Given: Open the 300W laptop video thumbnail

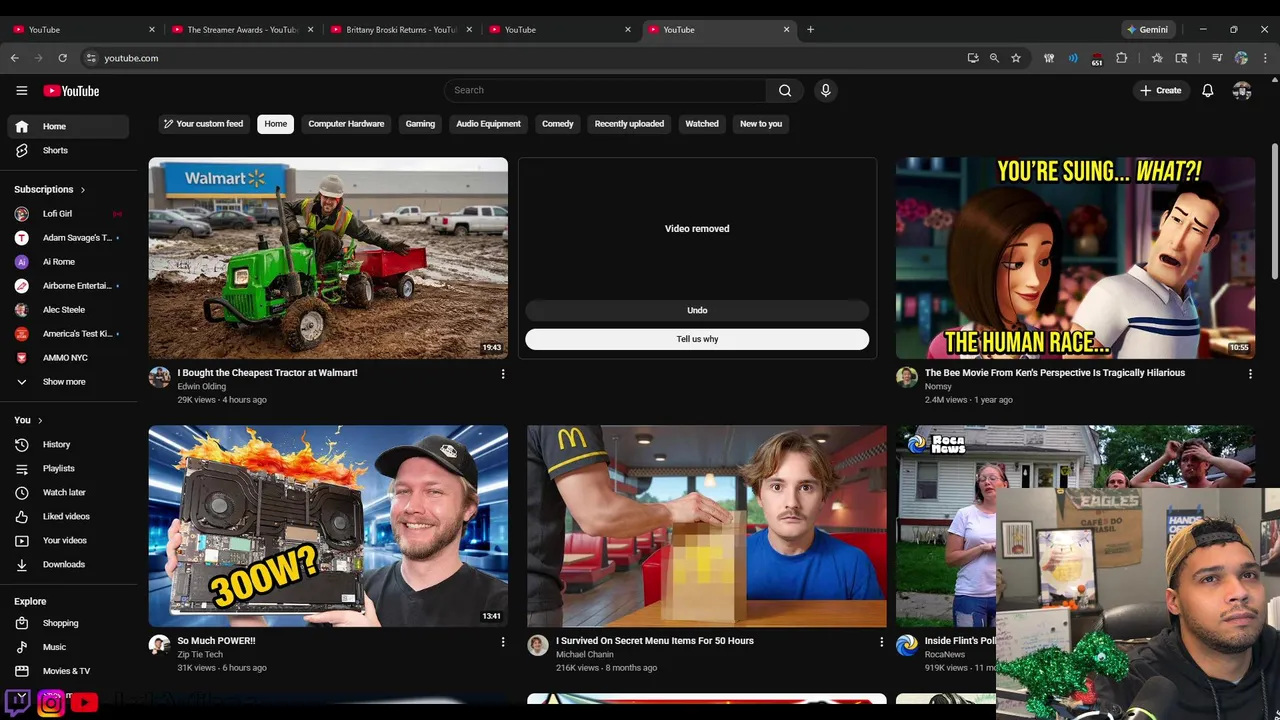Looking at the screenshot, I should 328,526.
